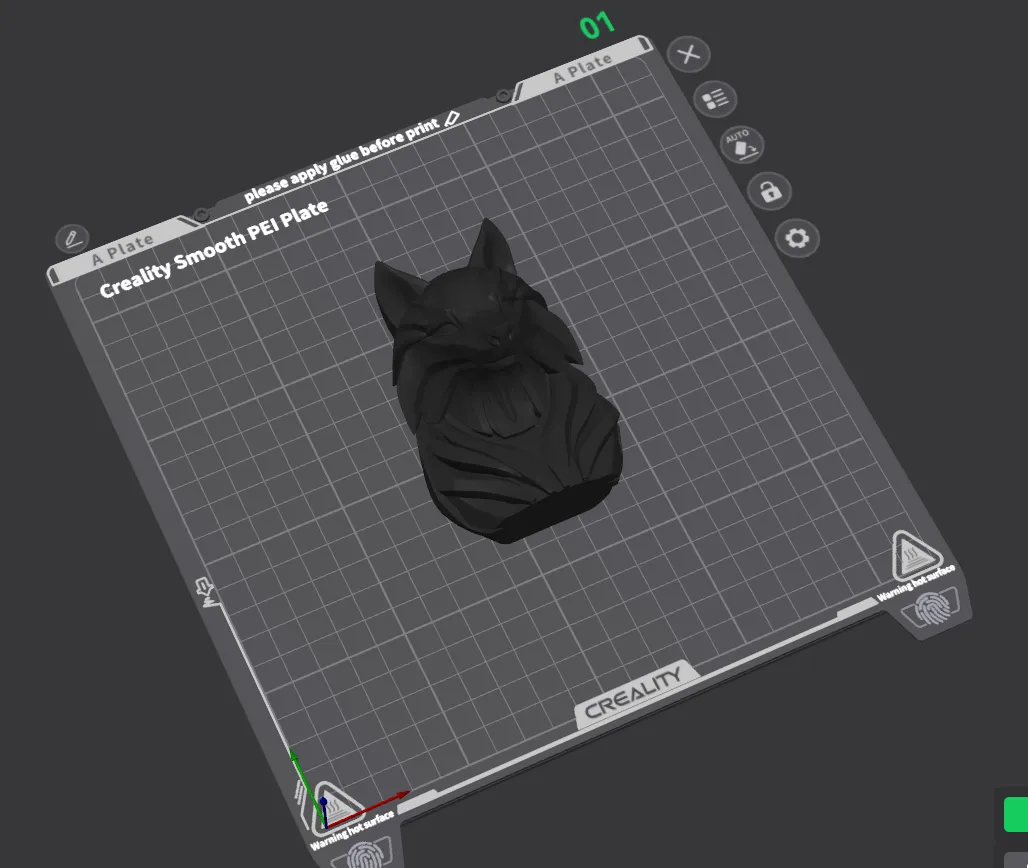Click the CREALITY logo on the plate front

coord(634,693)
